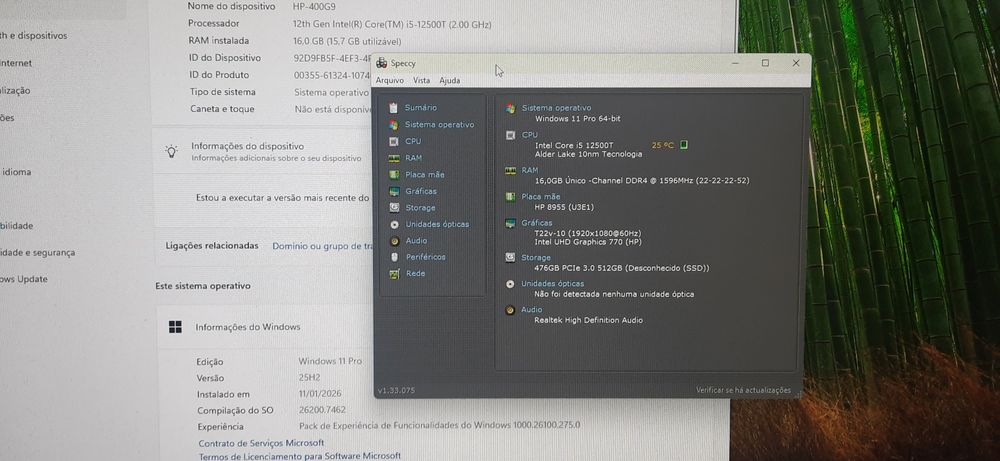Click the CPU icon in summary pane
The width and height of the screenshot is (1000, 461).
(x=510, y=135)
